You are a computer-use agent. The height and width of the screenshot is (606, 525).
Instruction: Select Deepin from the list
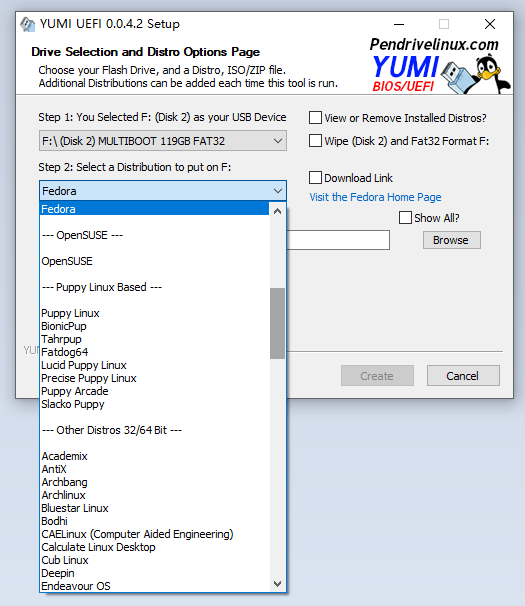pos(154,573)
